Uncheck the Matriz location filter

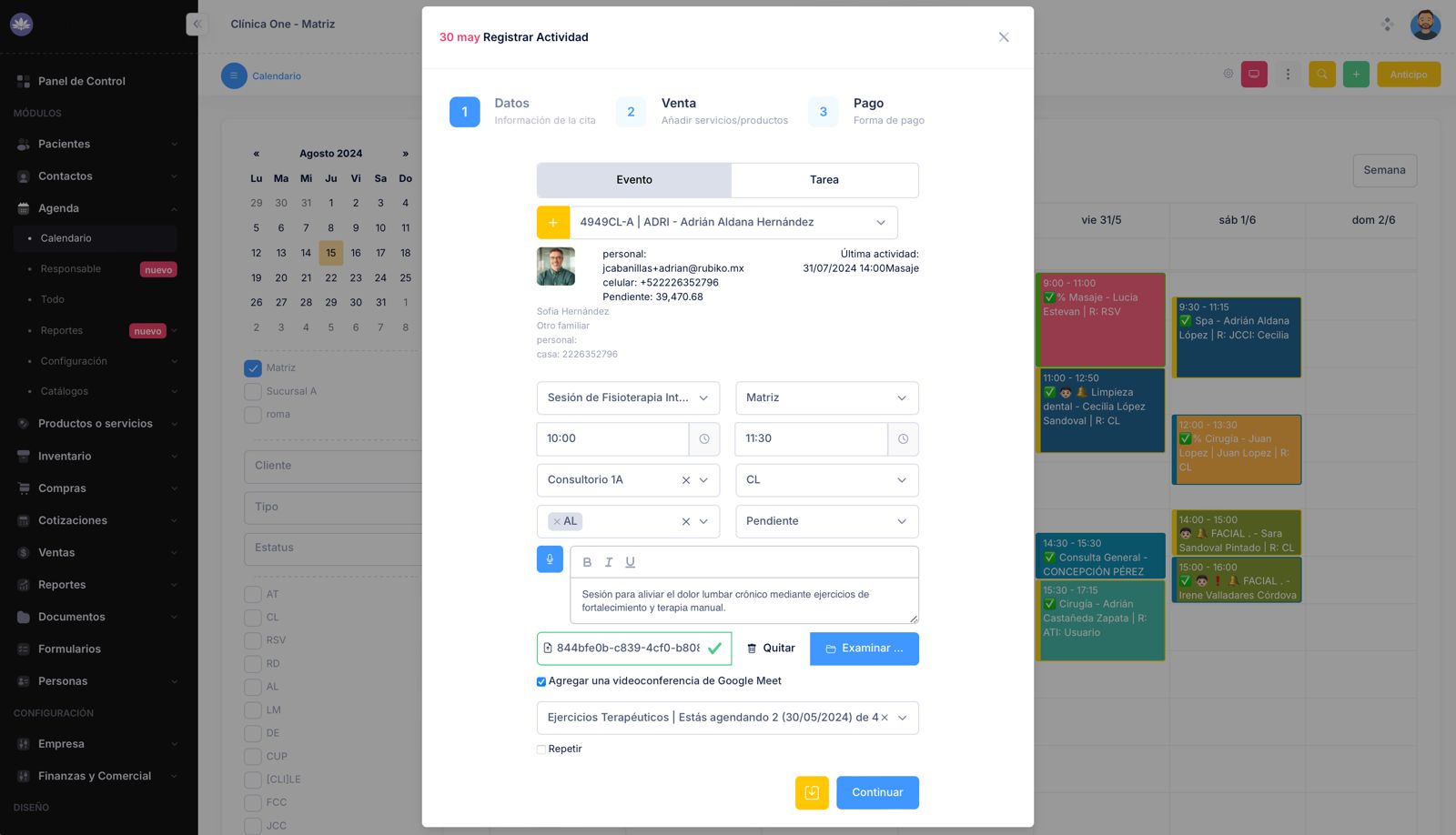[x=252, y=367]
